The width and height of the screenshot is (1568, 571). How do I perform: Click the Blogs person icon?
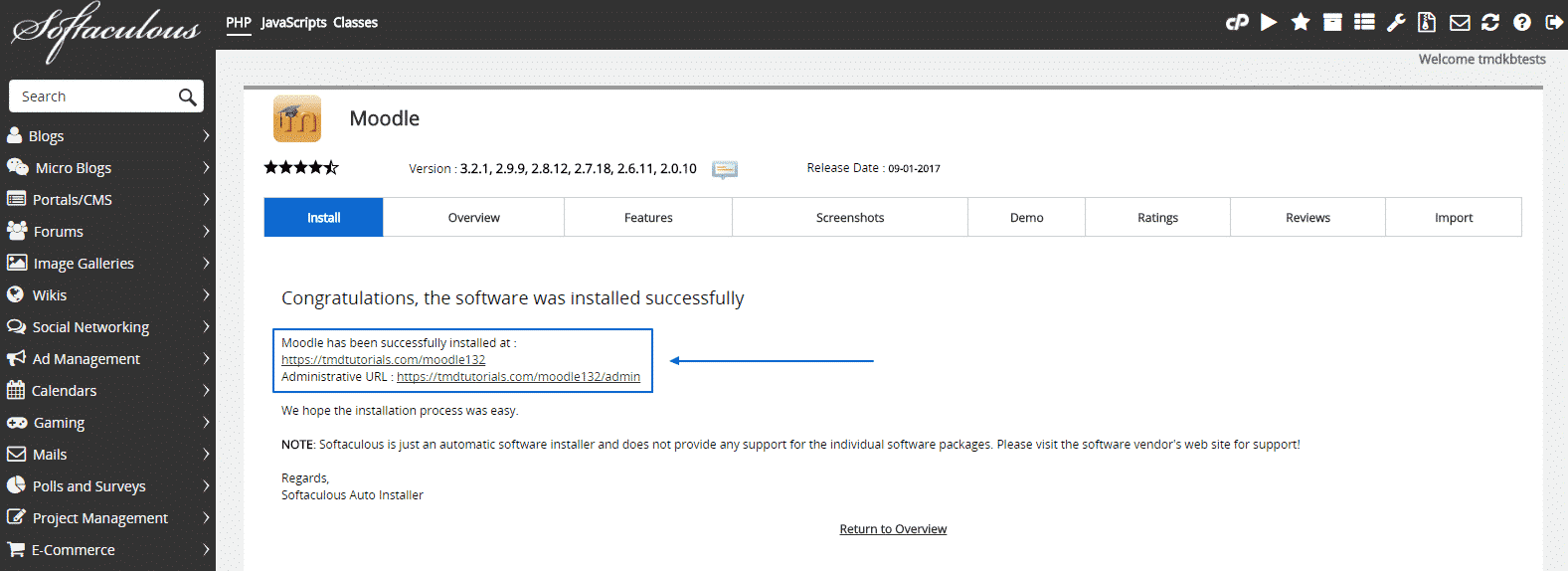pos(15,135)
